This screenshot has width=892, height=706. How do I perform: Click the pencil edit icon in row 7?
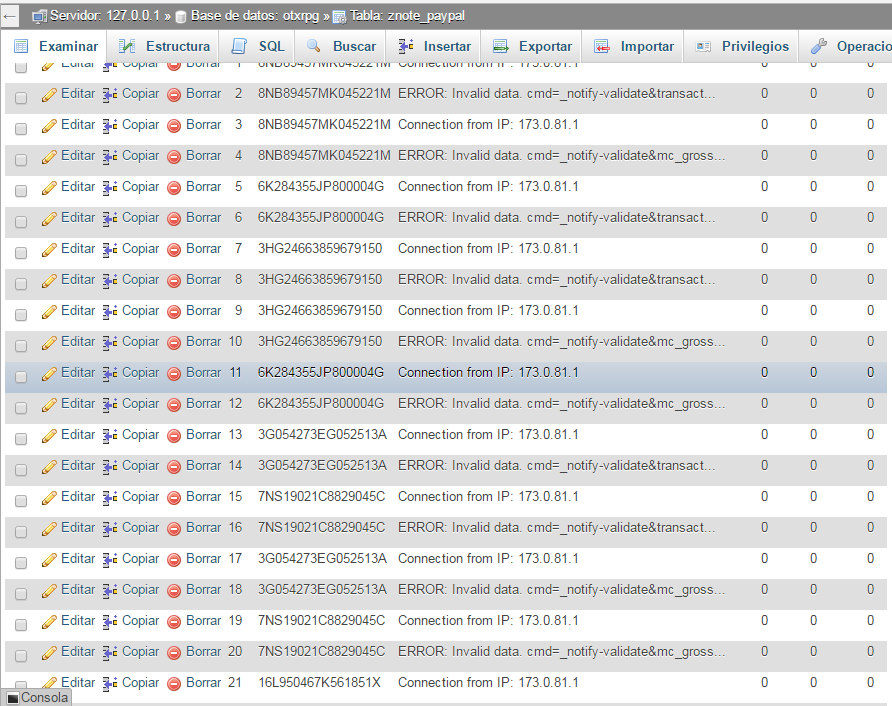[49, 250]
